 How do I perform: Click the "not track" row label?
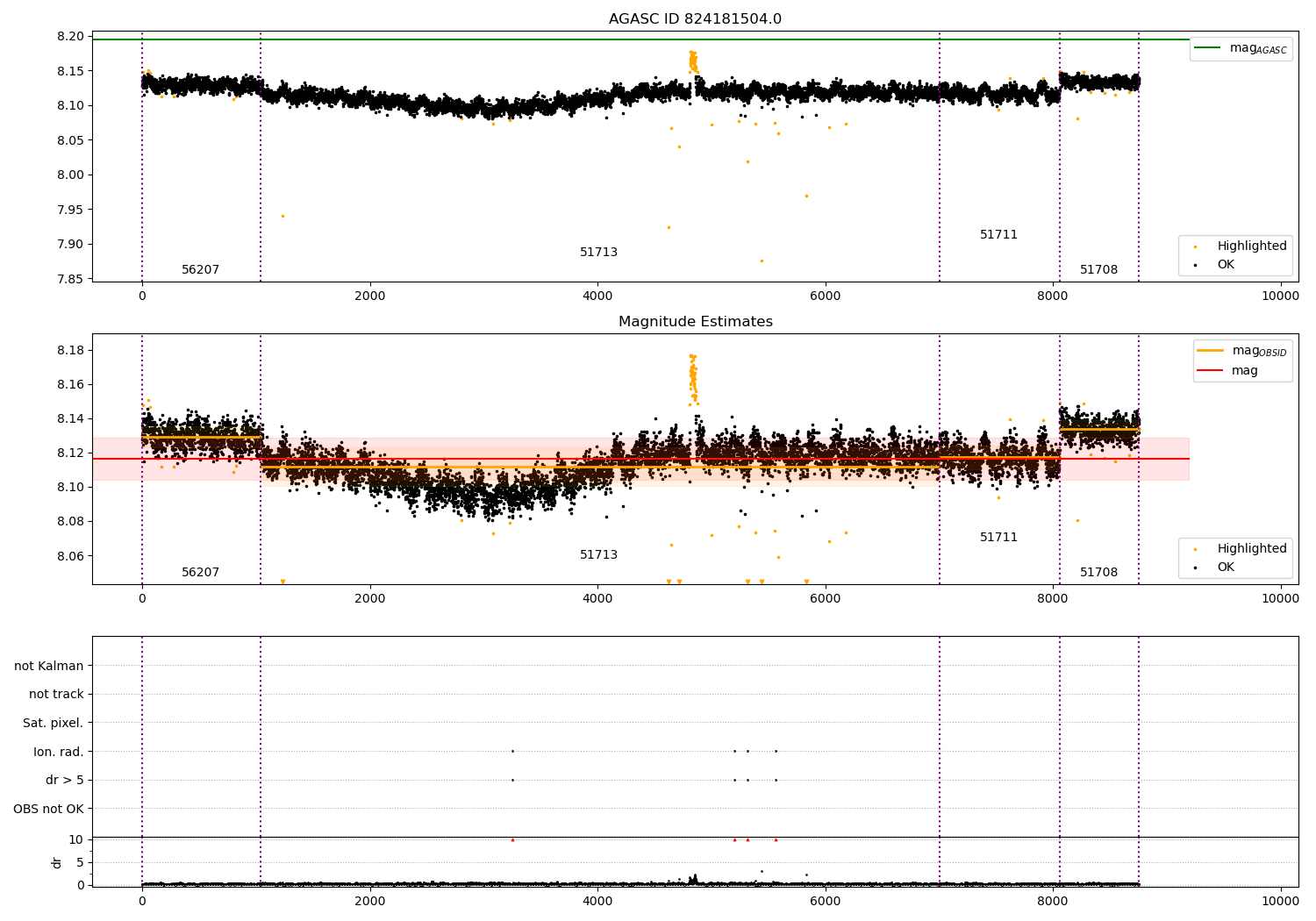[x=56, y=694]
